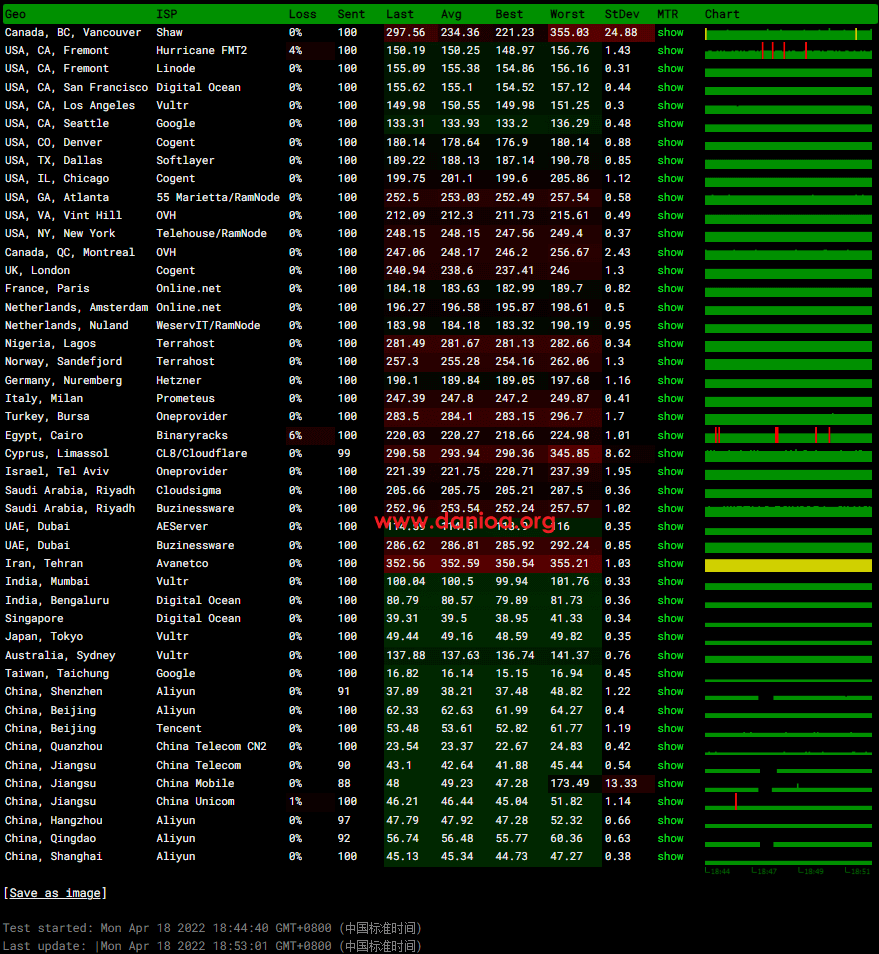Show MTR for USA, CO, Denver row
The height and width of the screenshot is (954, 879).
pyautogui.click(x=670, y=142)
